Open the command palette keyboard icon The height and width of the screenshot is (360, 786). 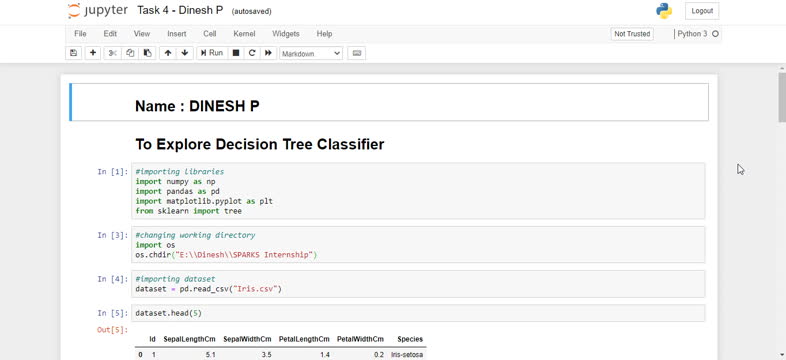click(x=357, y=53)
